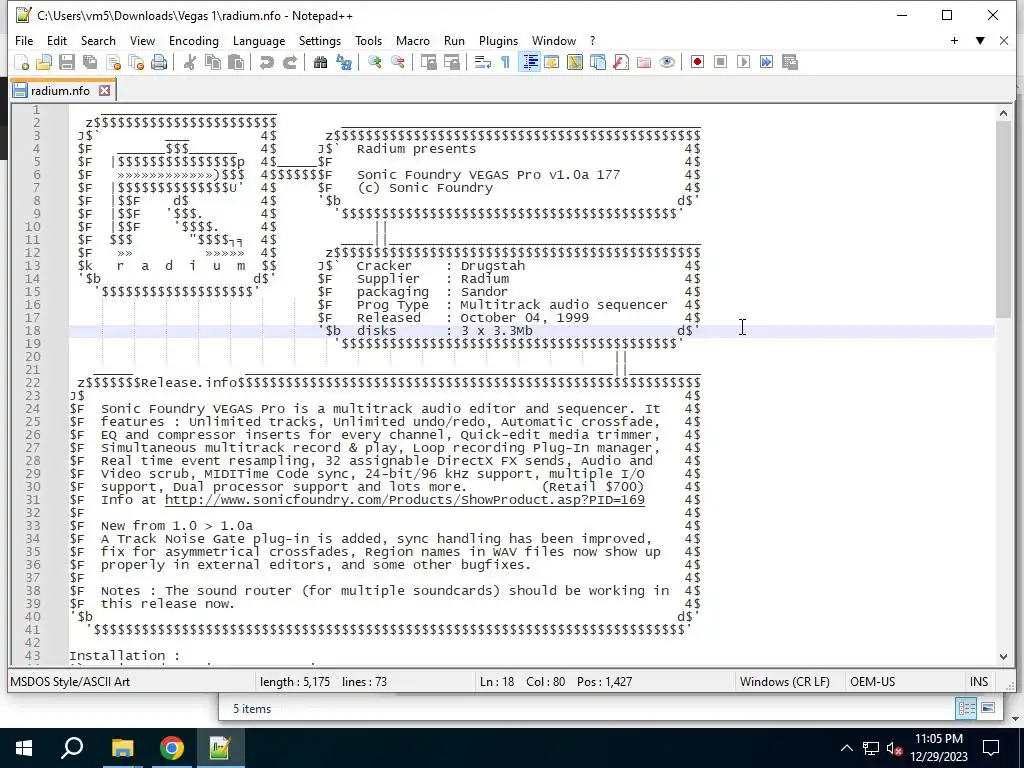Open the Language menu

tap(259, 40)
